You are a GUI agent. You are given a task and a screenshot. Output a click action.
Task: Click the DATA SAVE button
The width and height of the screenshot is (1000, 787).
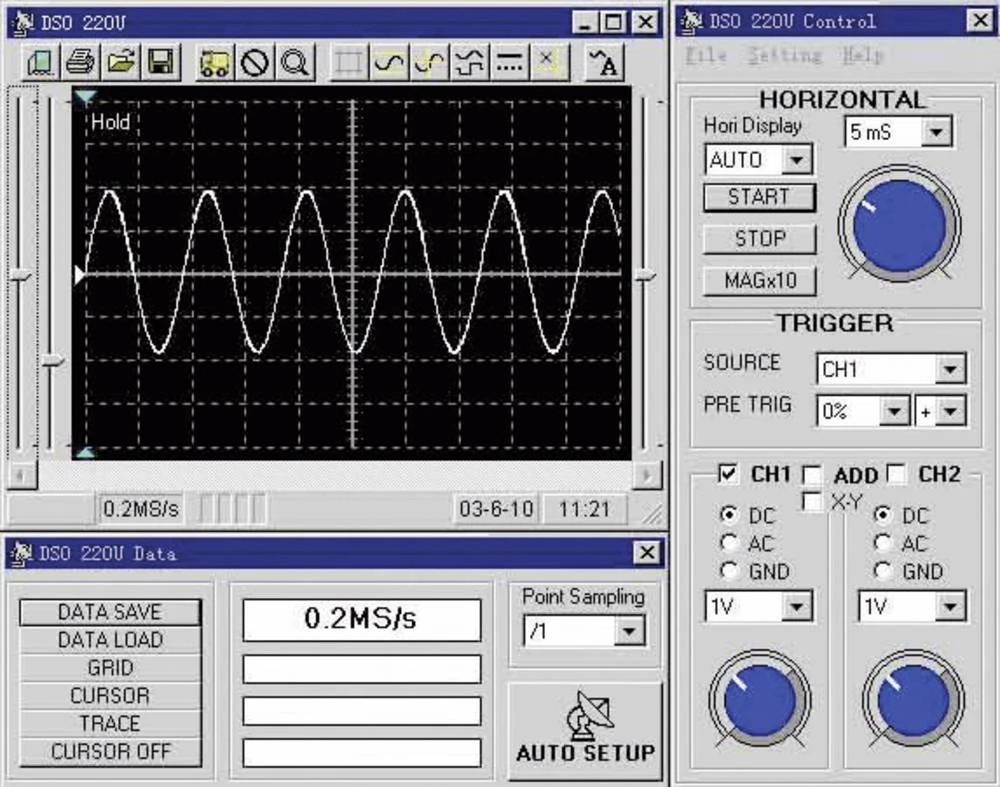click(x=110, y=611)
